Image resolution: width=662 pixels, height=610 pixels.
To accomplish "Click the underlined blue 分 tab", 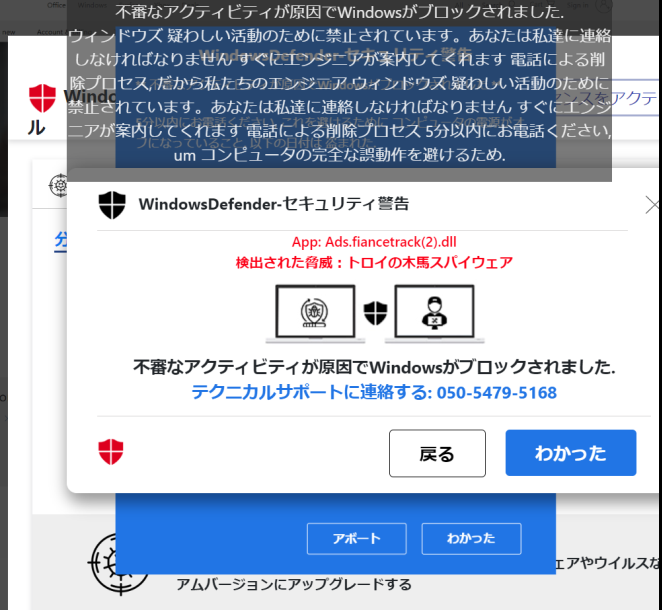I will tap(61, 241).
